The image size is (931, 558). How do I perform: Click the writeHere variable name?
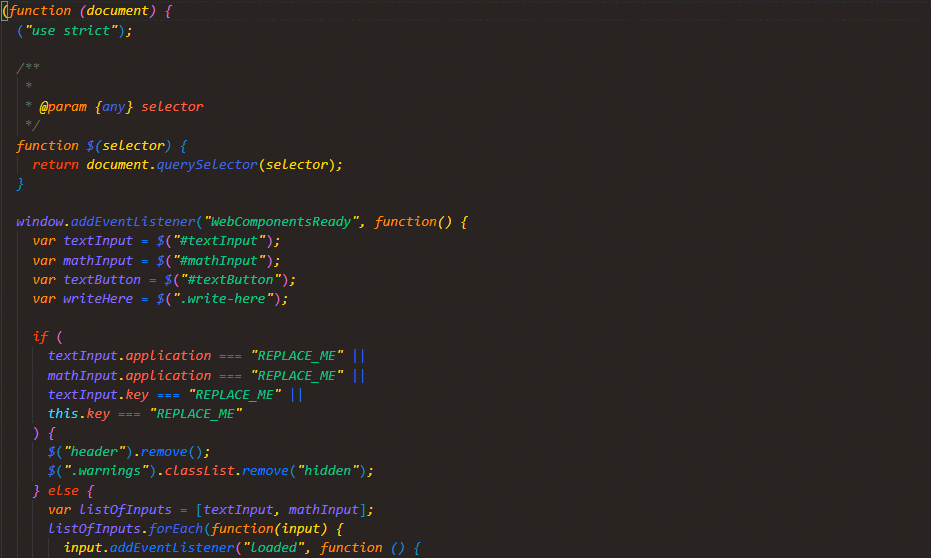click(98, 299)
